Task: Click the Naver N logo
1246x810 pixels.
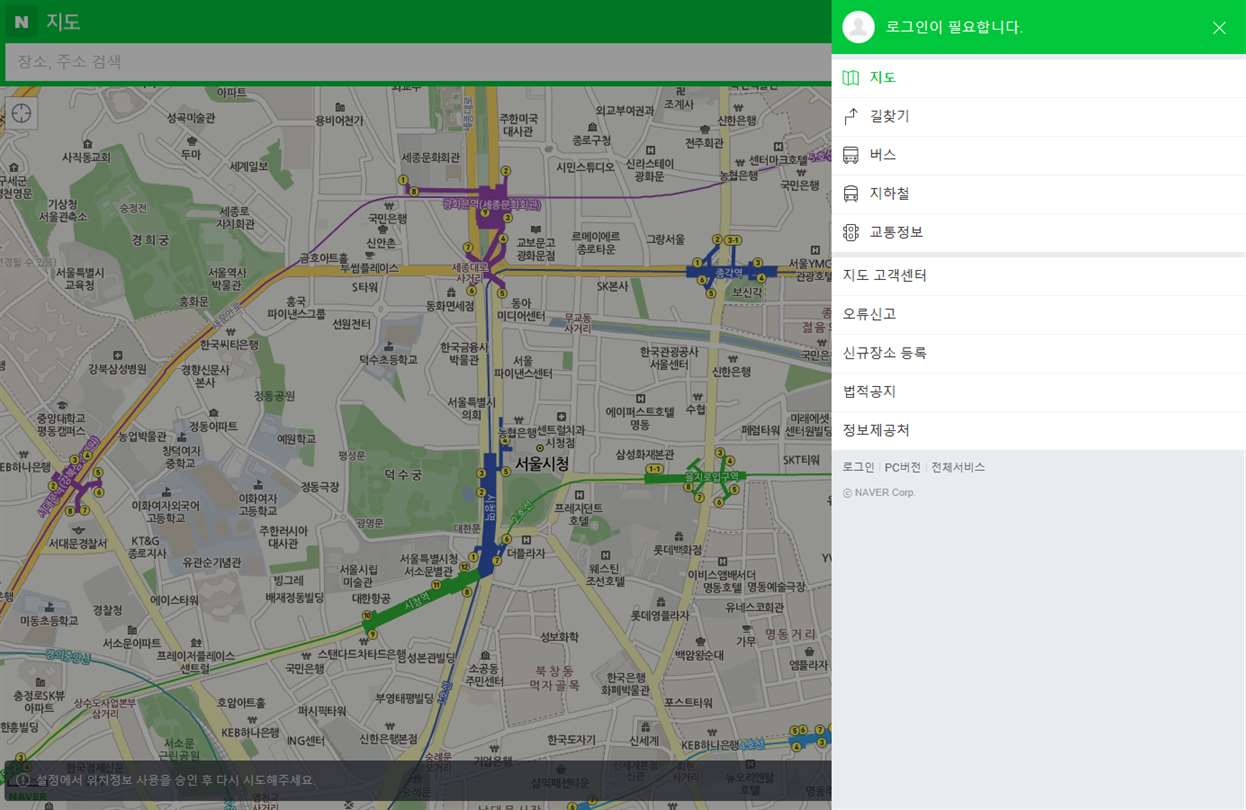Action: coord(21,21)
